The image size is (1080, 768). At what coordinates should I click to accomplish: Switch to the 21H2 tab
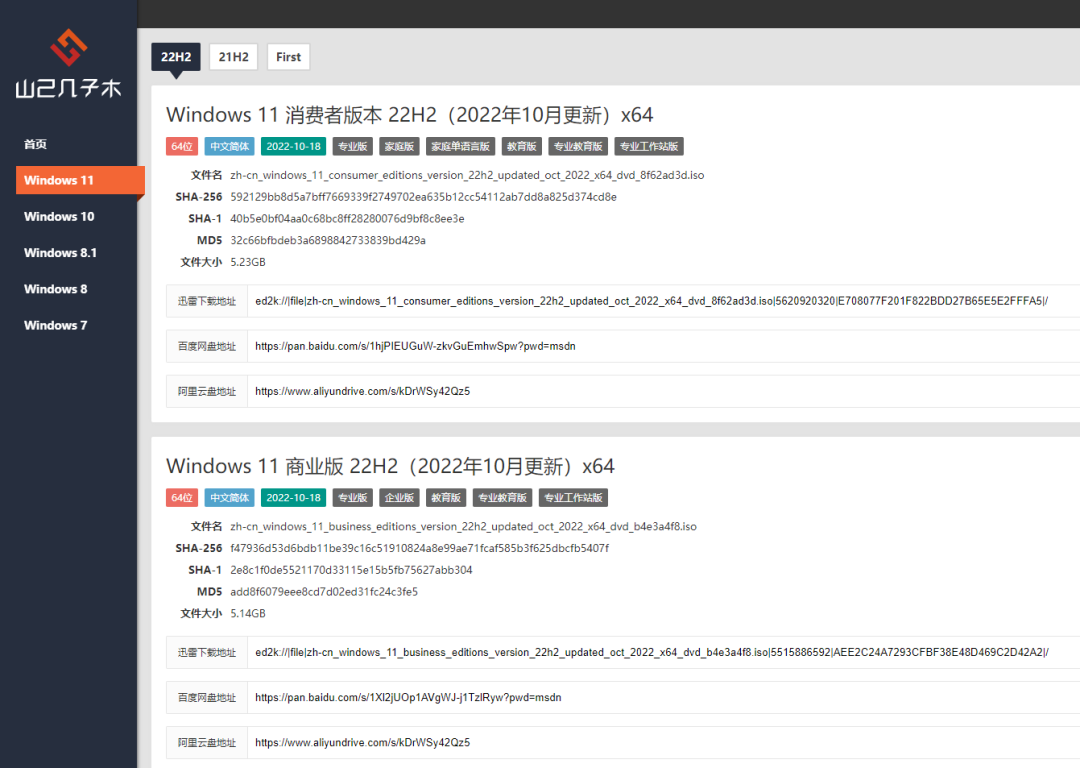233,57
